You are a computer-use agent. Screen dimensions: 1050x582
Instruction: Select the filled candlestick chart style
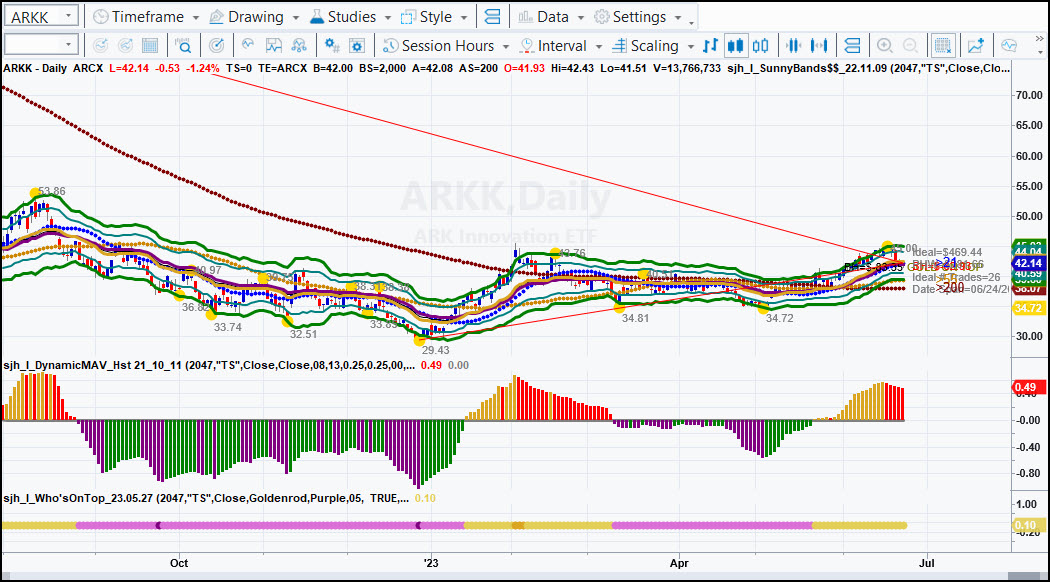(x=735, y=46)
